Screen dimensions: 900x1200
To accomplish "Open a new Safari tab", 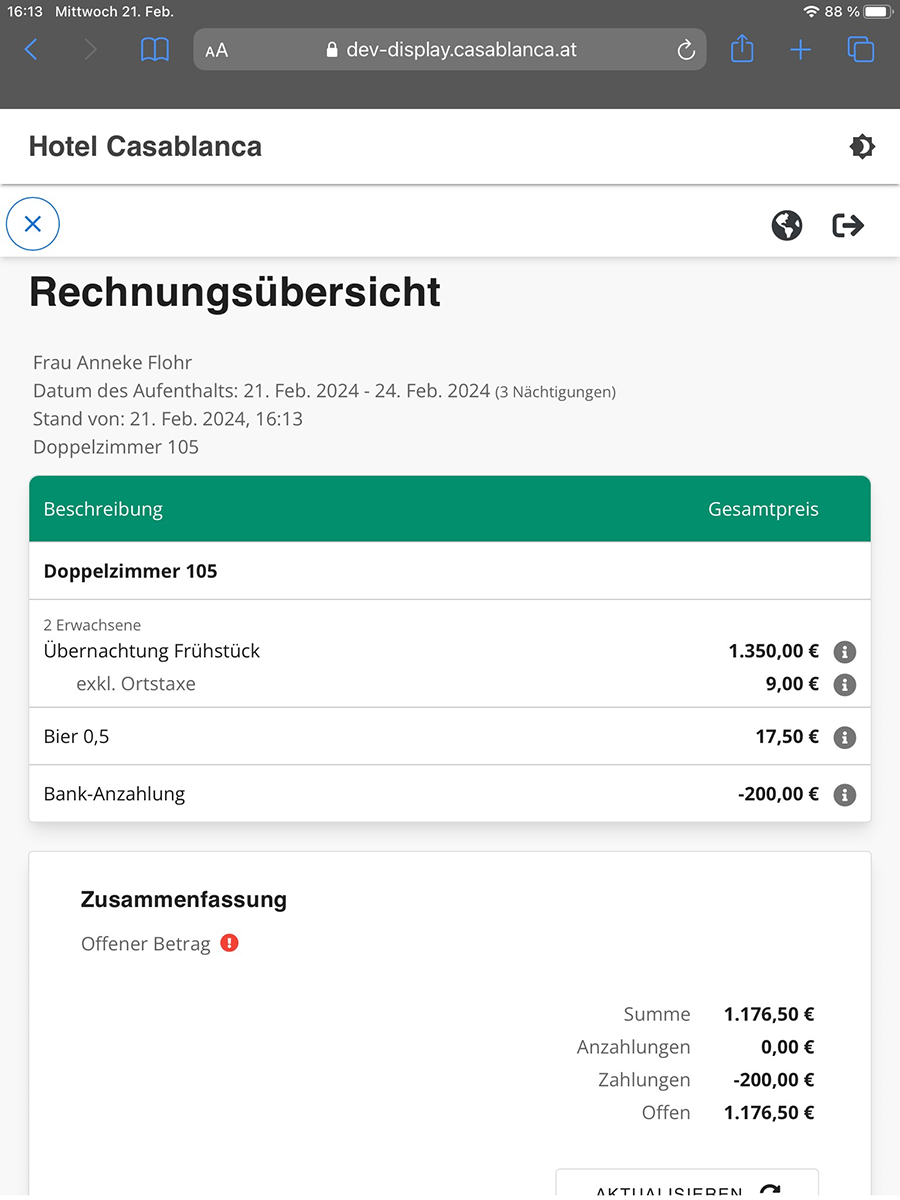I will pyautogui.click(x=801, y=49).
